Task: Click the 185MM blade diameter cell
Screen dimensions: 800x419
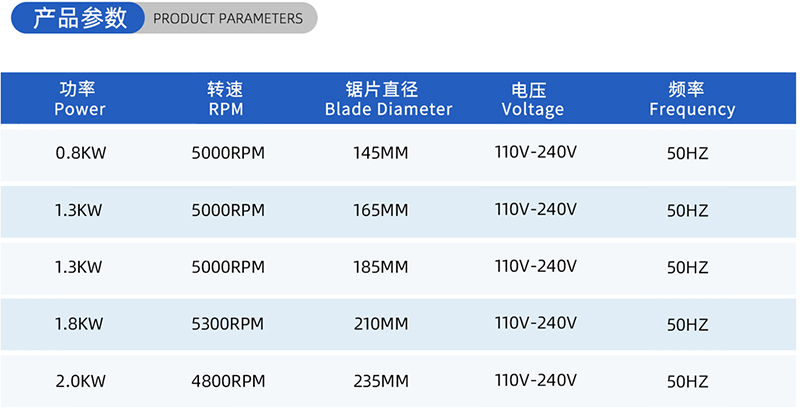Action: (x=381, y=268)
